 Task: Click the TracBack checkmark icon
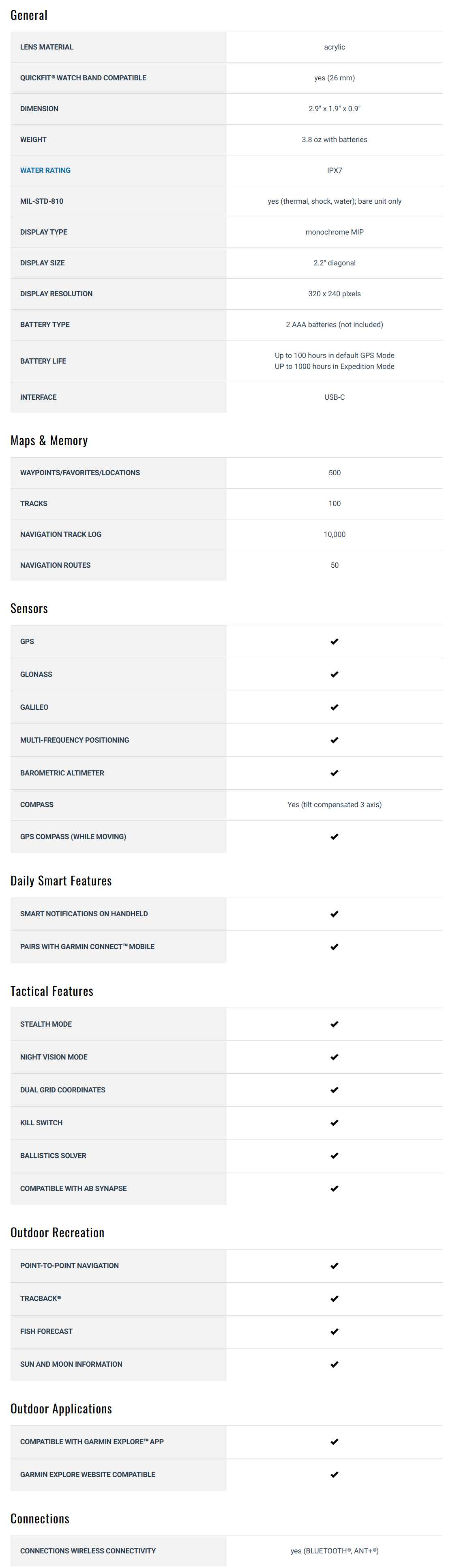(x=335, y=1299)
